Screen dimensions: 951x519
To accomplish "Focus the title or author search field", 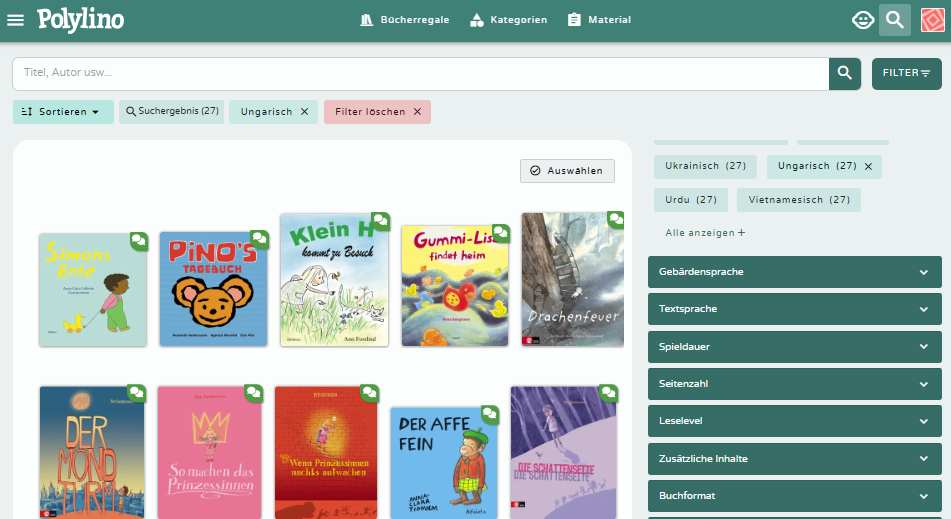I will 421,73.
